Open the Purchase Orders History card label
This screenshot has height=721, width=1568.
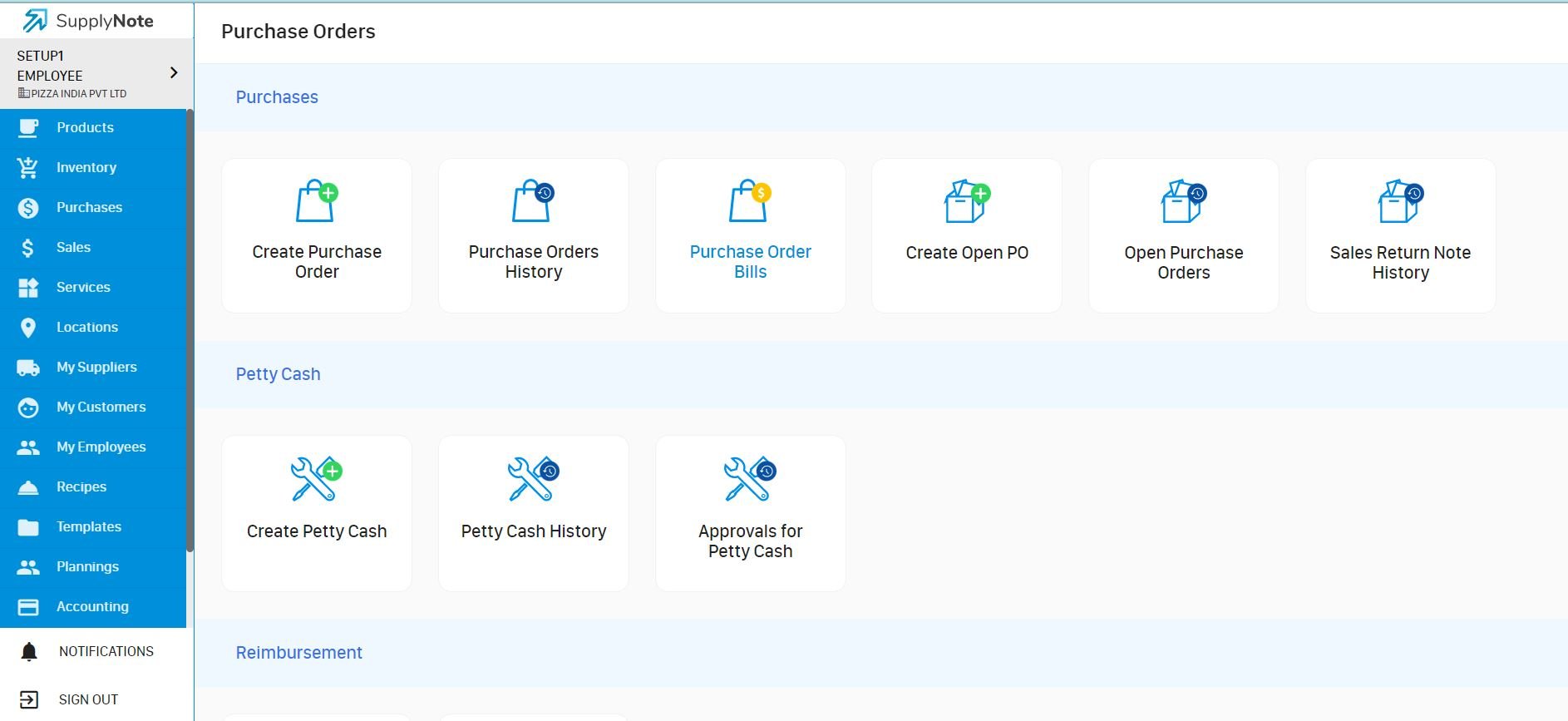(534, 262)
